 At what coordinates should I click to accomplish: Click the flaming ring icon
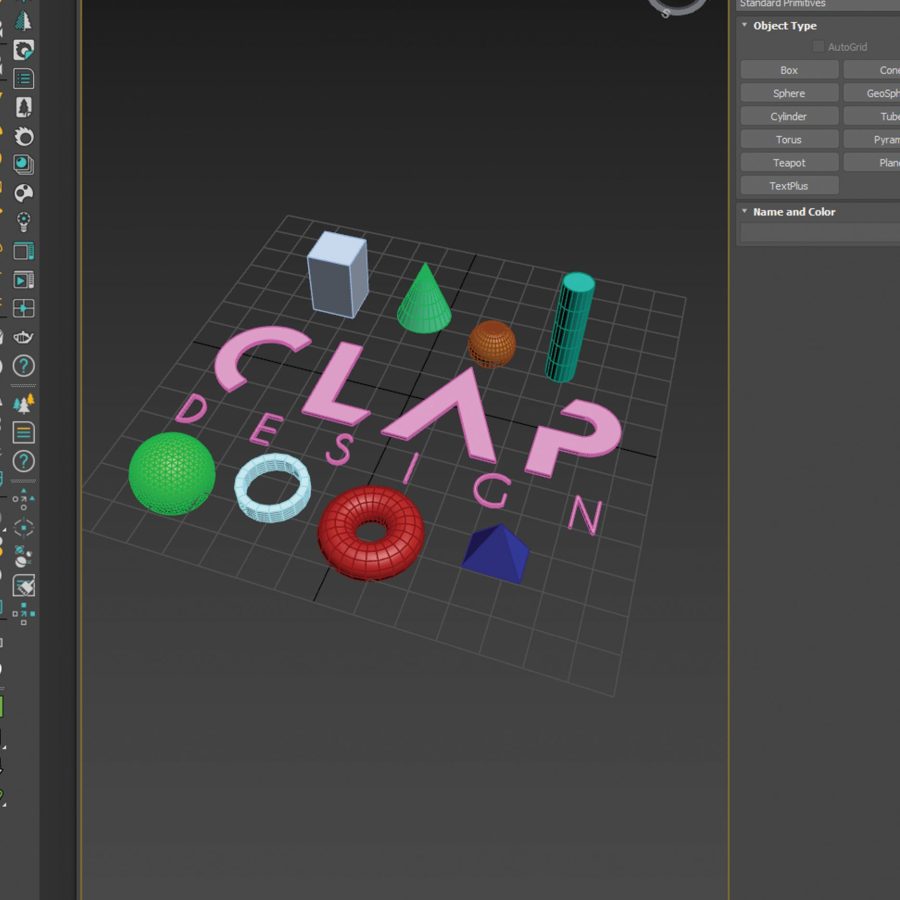point(24,136)
